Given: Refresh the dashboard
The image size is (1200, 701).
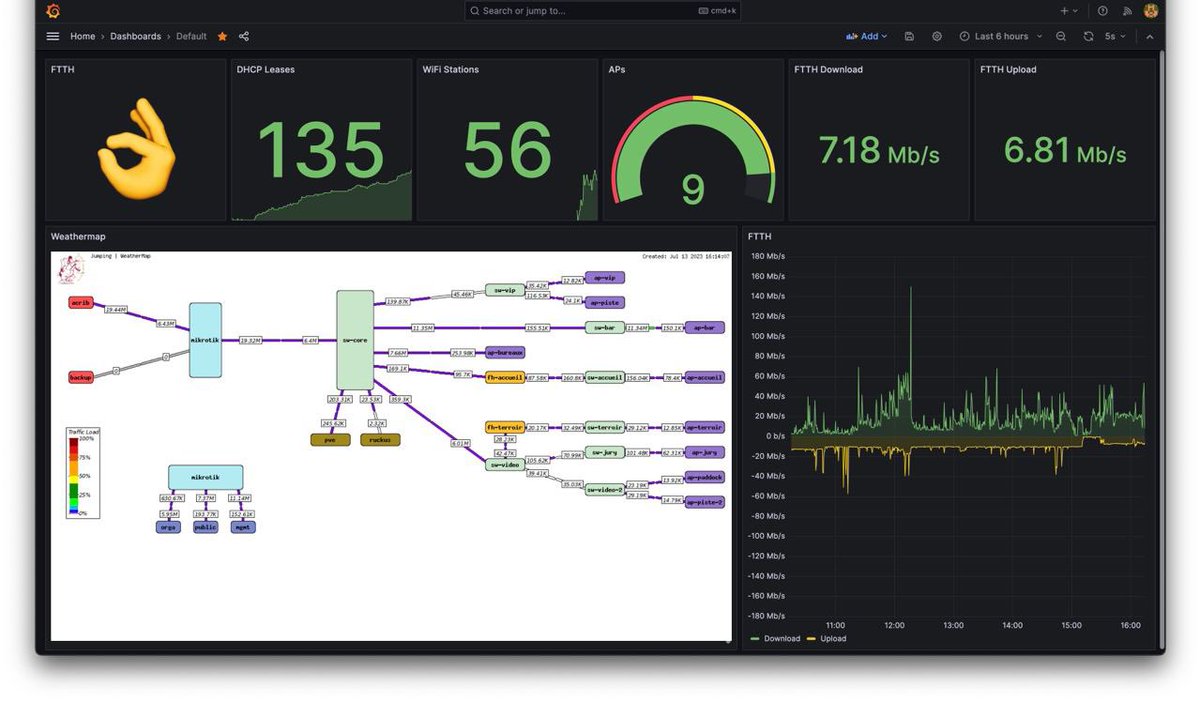Looking at the screenshot, I should [1088, 36].
